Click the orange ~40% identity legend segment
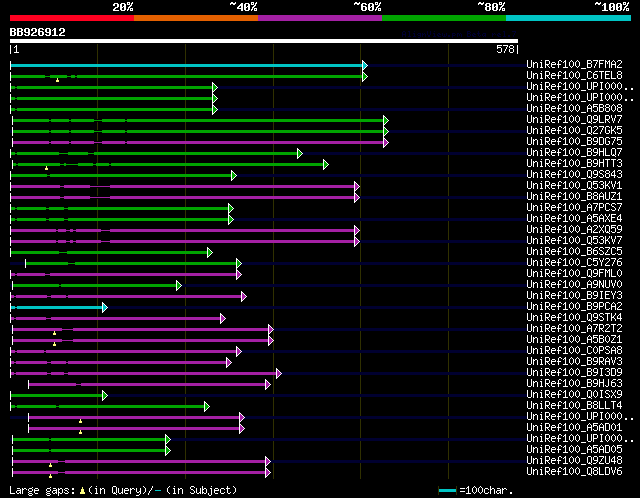The image size is (640, 498). [x=196, y=18]
